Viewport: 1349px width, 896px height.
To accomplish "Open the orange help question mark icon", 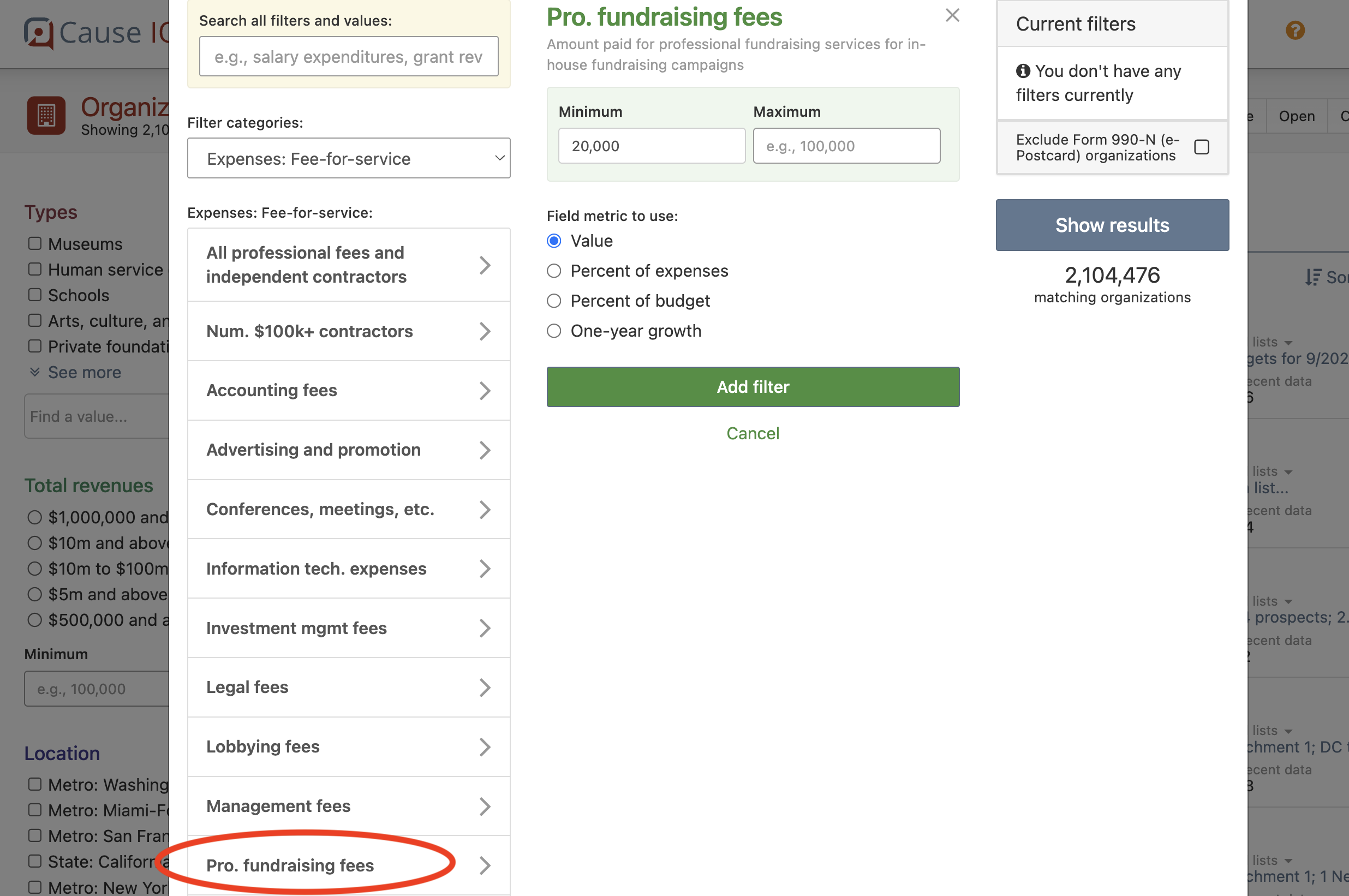I will click(x=1295, y=31).
